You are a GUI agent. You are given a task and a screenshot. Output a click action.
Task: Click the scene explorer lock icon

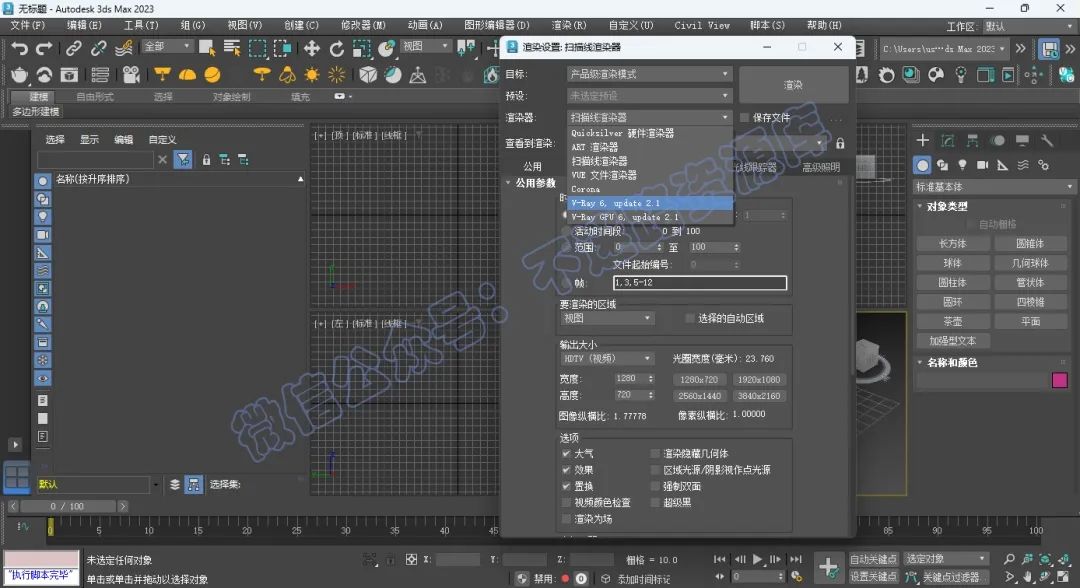pyautogui.click(x=206, y=160)
